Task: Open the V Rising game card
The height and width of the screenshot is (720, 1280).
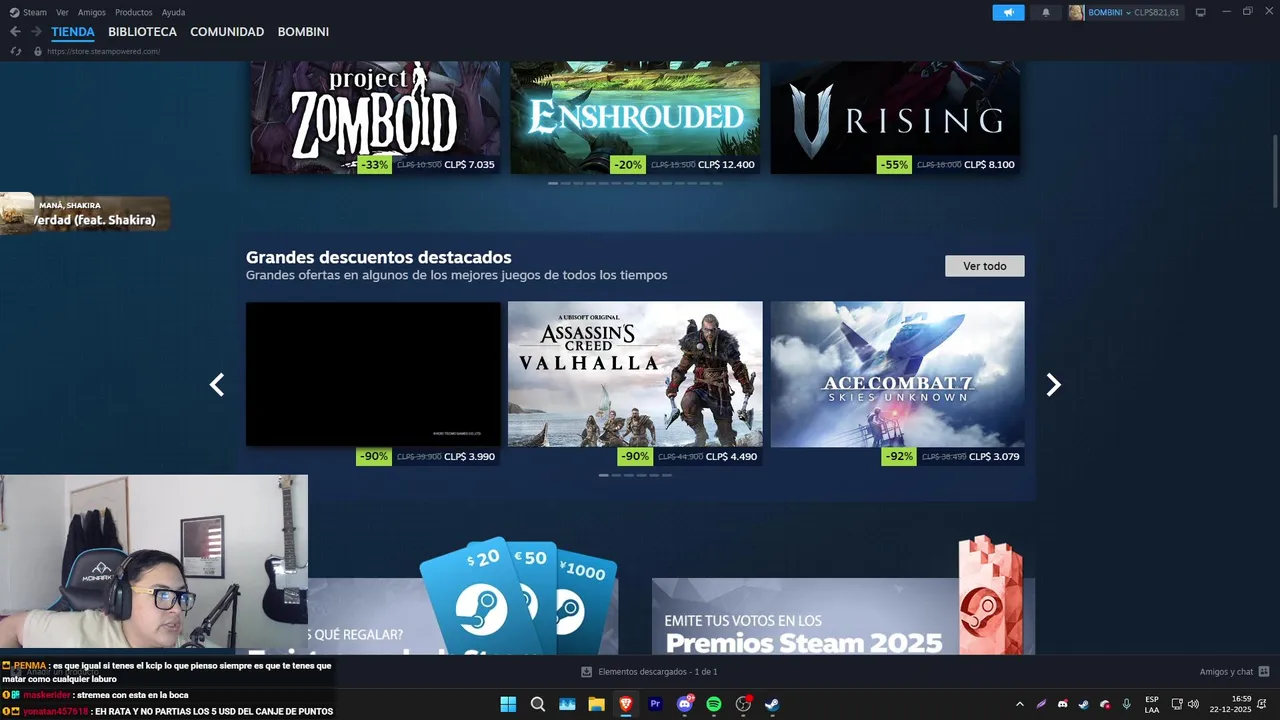Action: click(895, 118)
